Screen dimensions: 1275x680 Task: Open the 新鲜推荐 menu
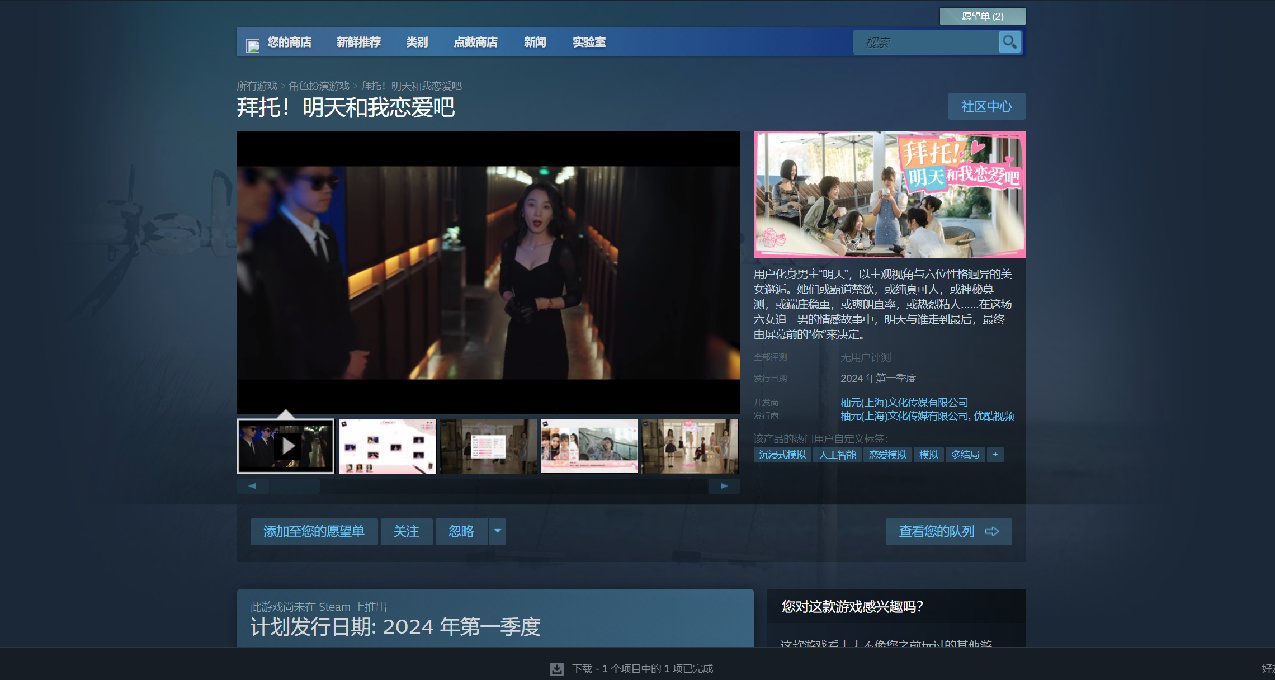point(358,42)
